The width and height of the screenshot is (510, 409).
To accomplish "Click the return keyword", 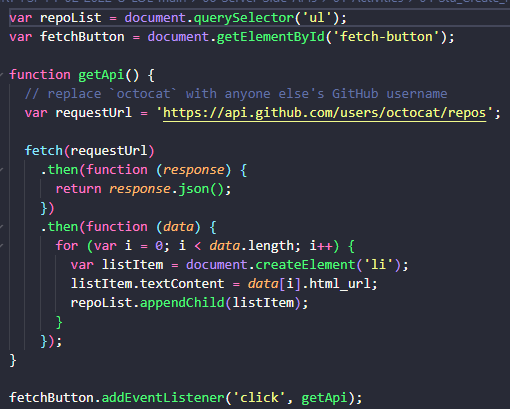I will pos(78,189).
